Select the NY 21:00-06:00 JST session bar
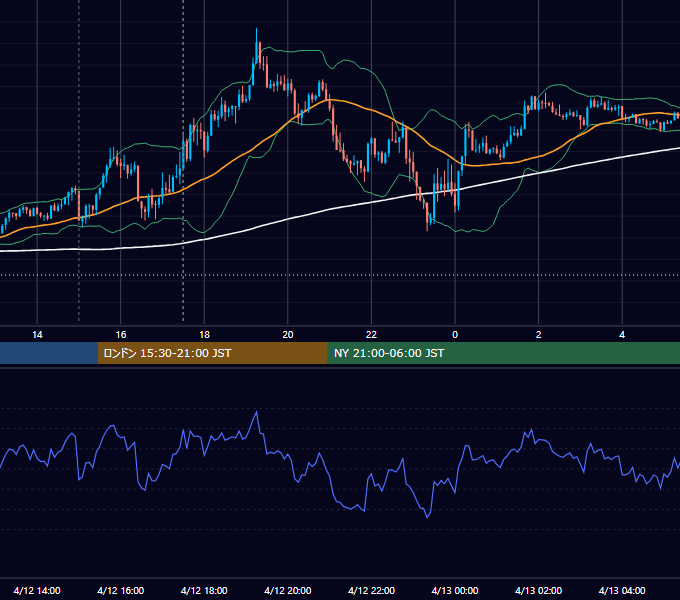The height and width of the screenshot is (600, 680). (503, 353)
